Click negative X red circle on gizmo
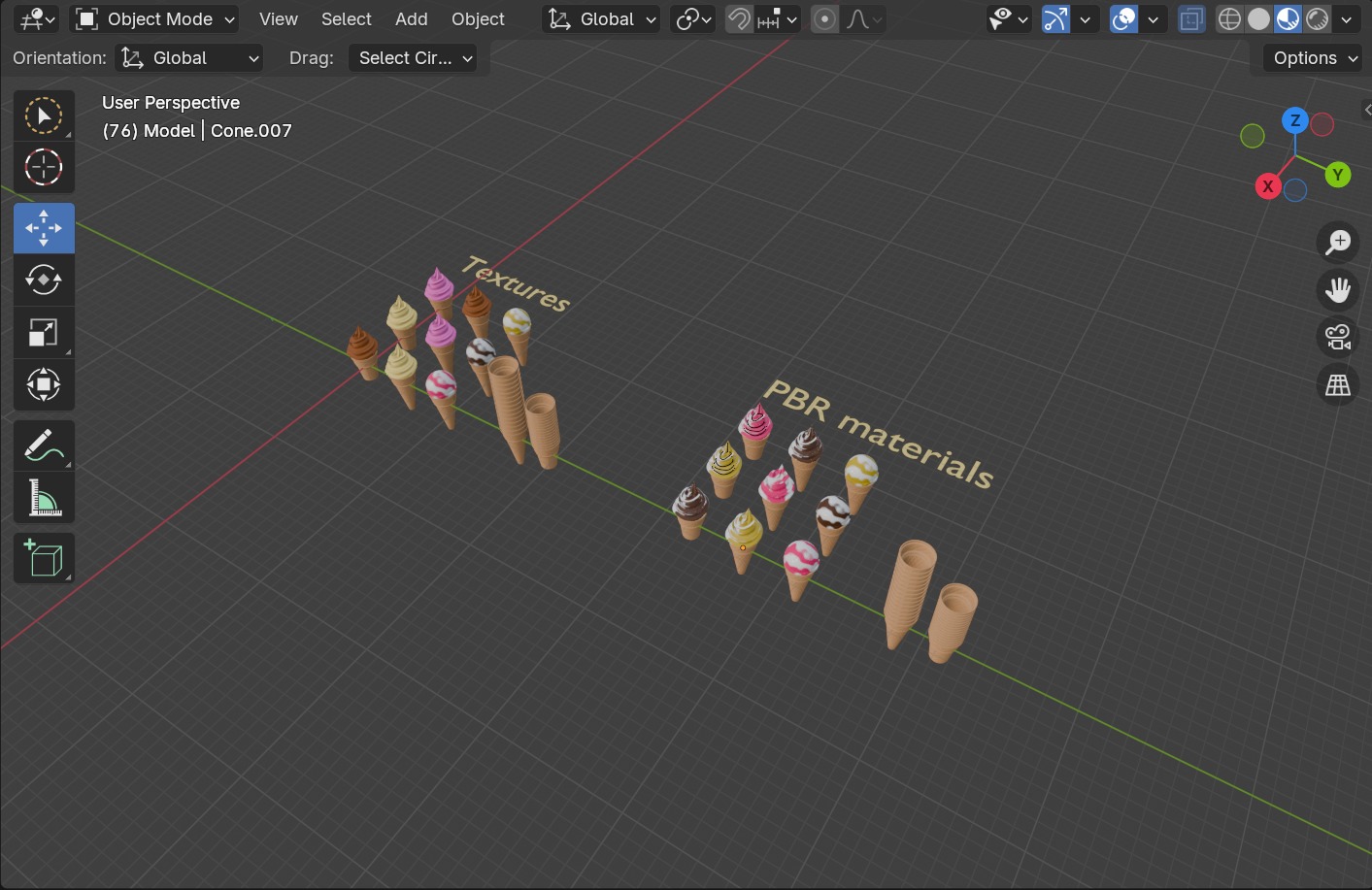The image size is (1372, 890). tap(1322, 124)
